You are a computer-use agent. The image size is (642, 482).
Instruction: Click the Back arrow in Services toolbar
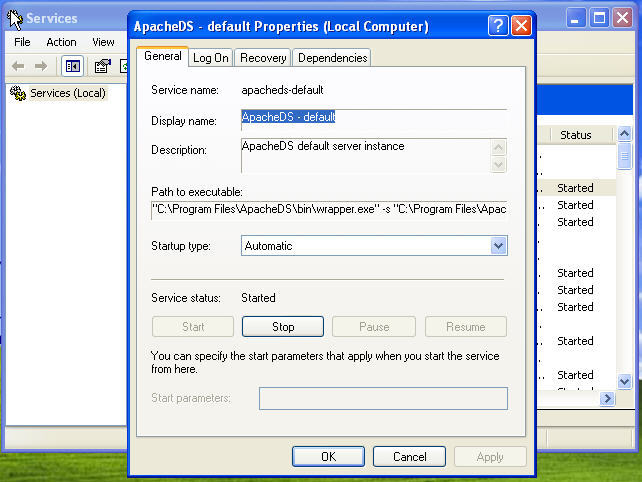[x=18, y=66]
